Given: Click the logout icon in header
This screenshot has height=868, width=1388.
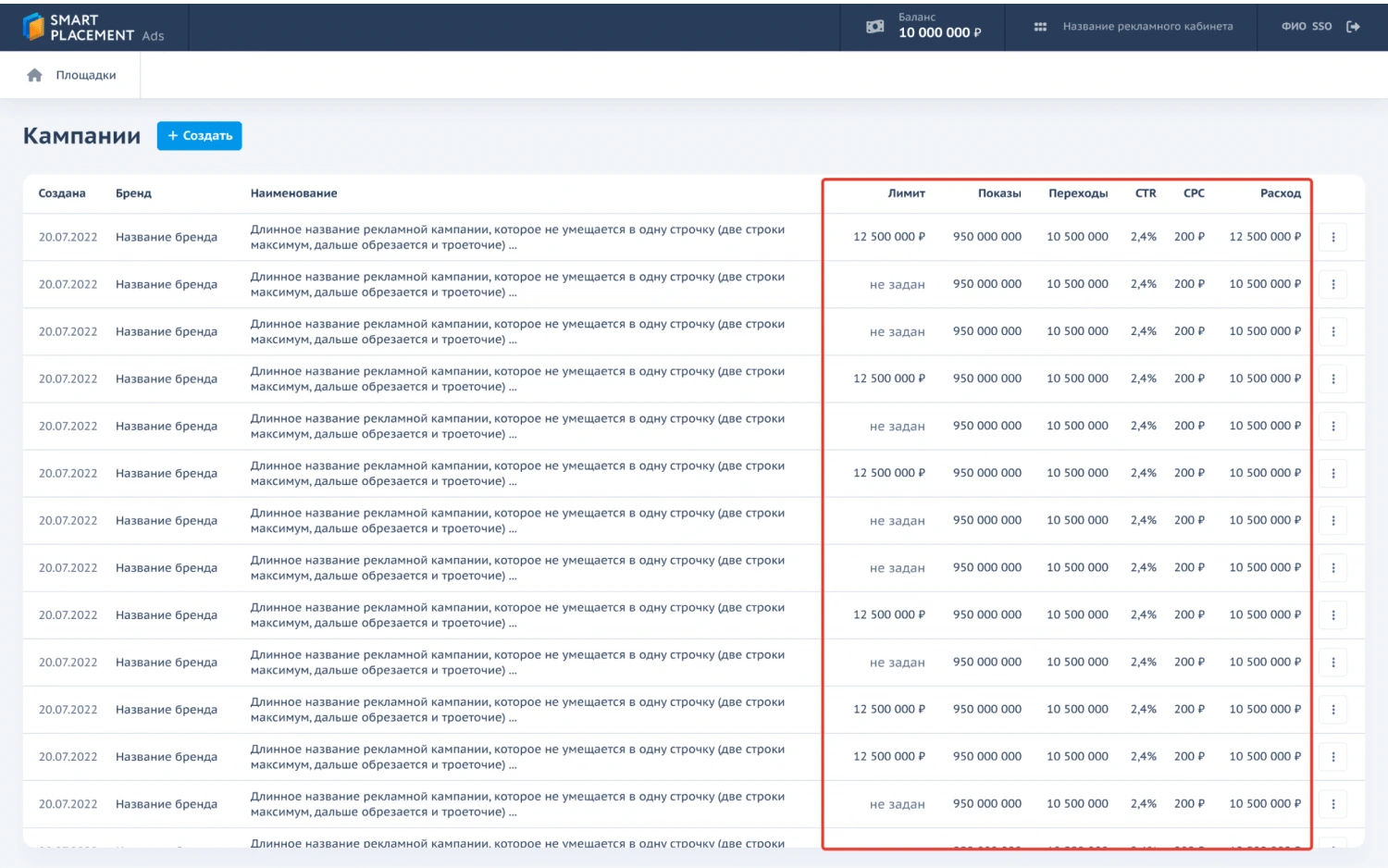Looking at the screenshot, I should (x=1353, y=27).
